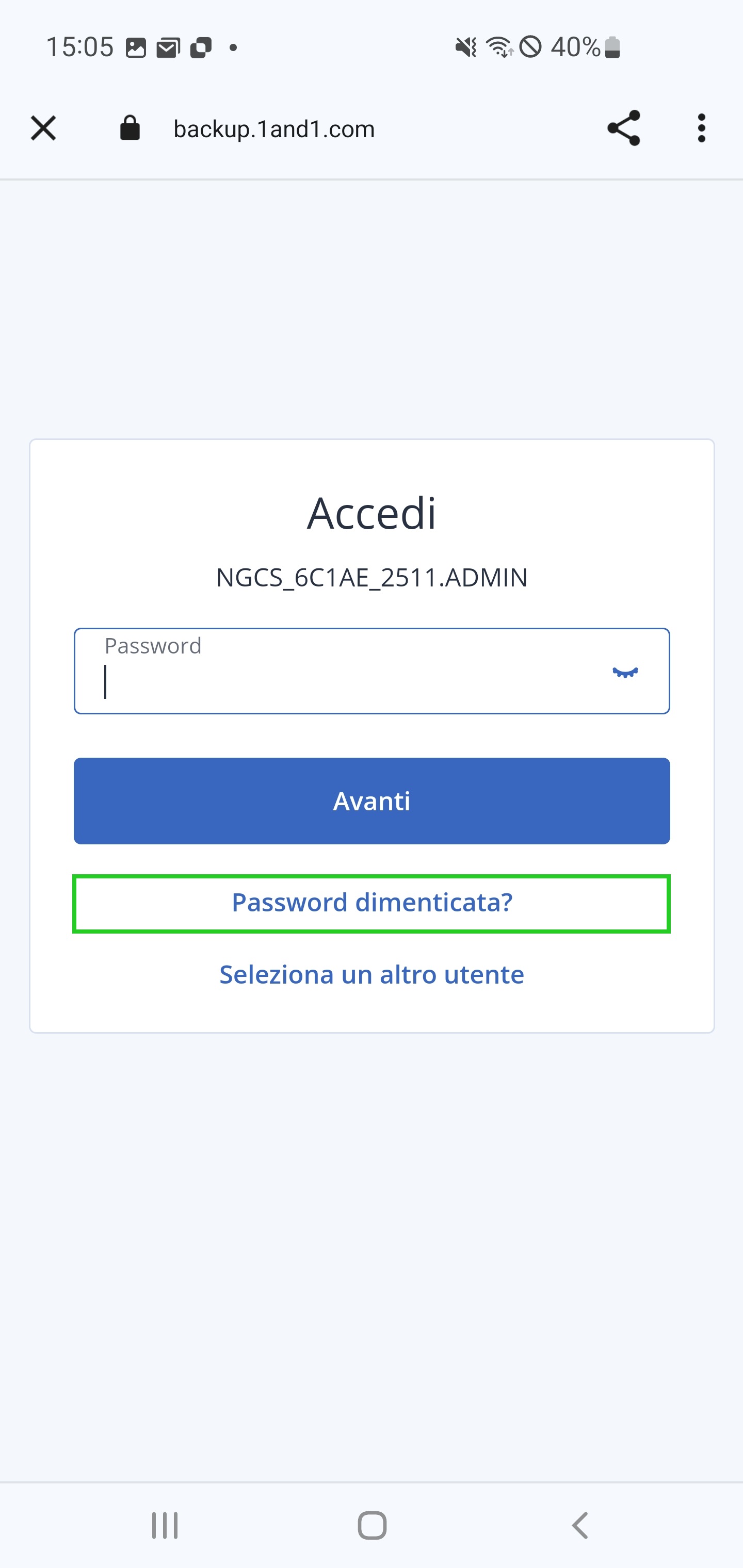Open the Password dimenticata? link
743x1568 pixels.
[x=372, y=903]
